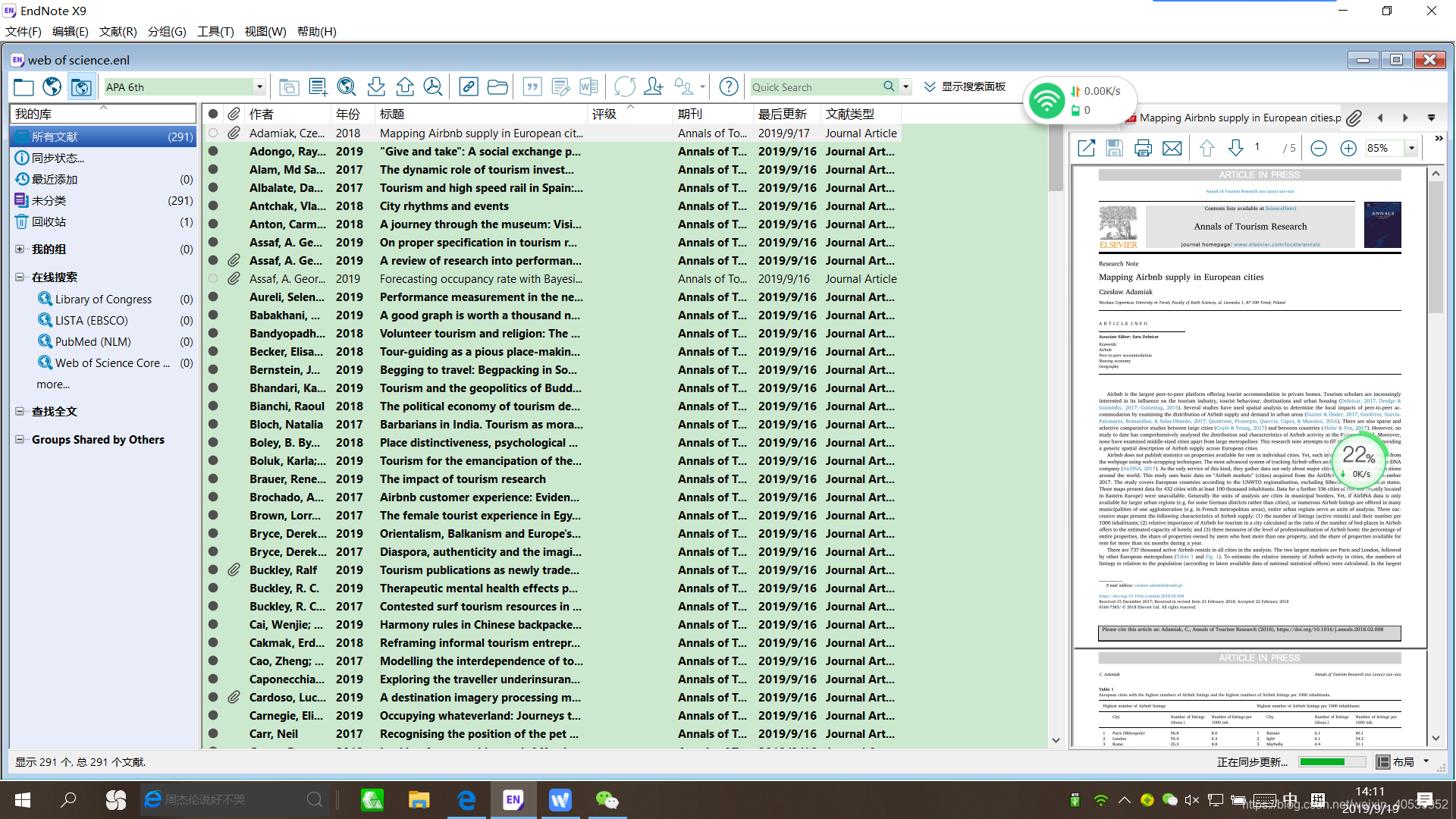Toggle read status dot for Adamiak reference
Screen dimensions: 1456x819
click(x=213, y=133)
